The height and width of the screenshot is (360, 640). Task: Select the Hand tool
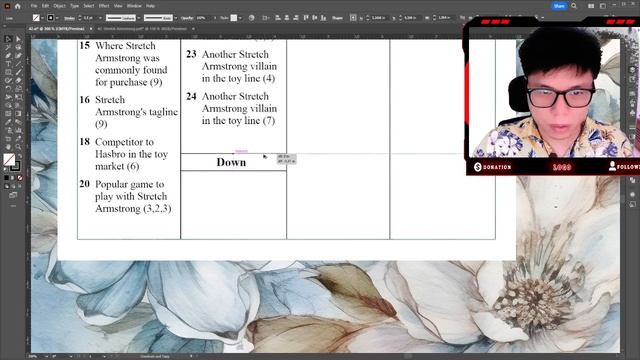click(x=8, y=147)
